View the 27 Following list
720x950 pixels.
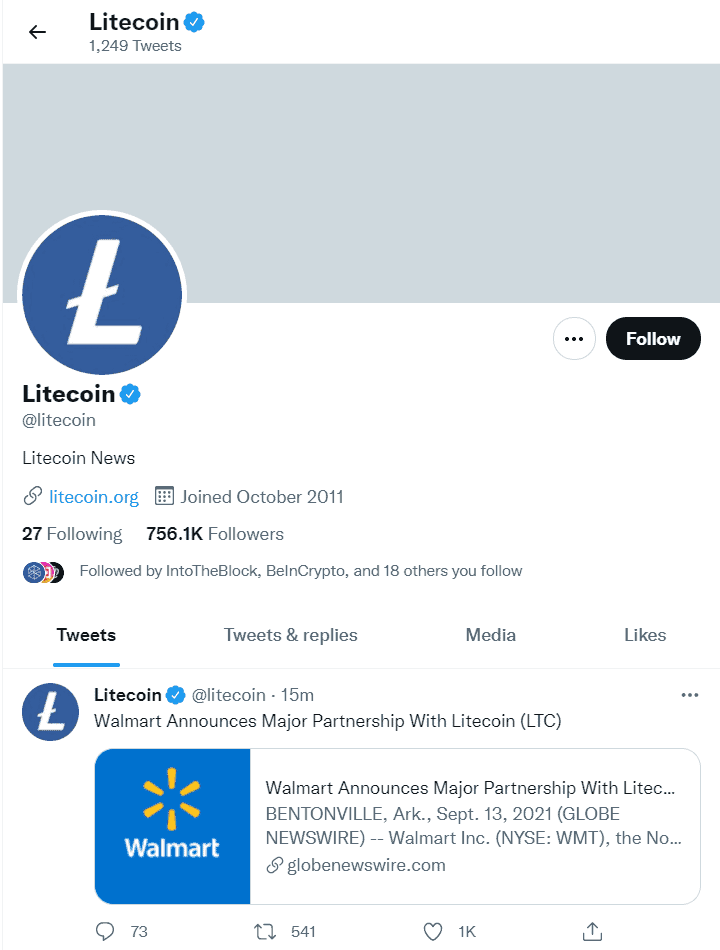coord(72,534)
